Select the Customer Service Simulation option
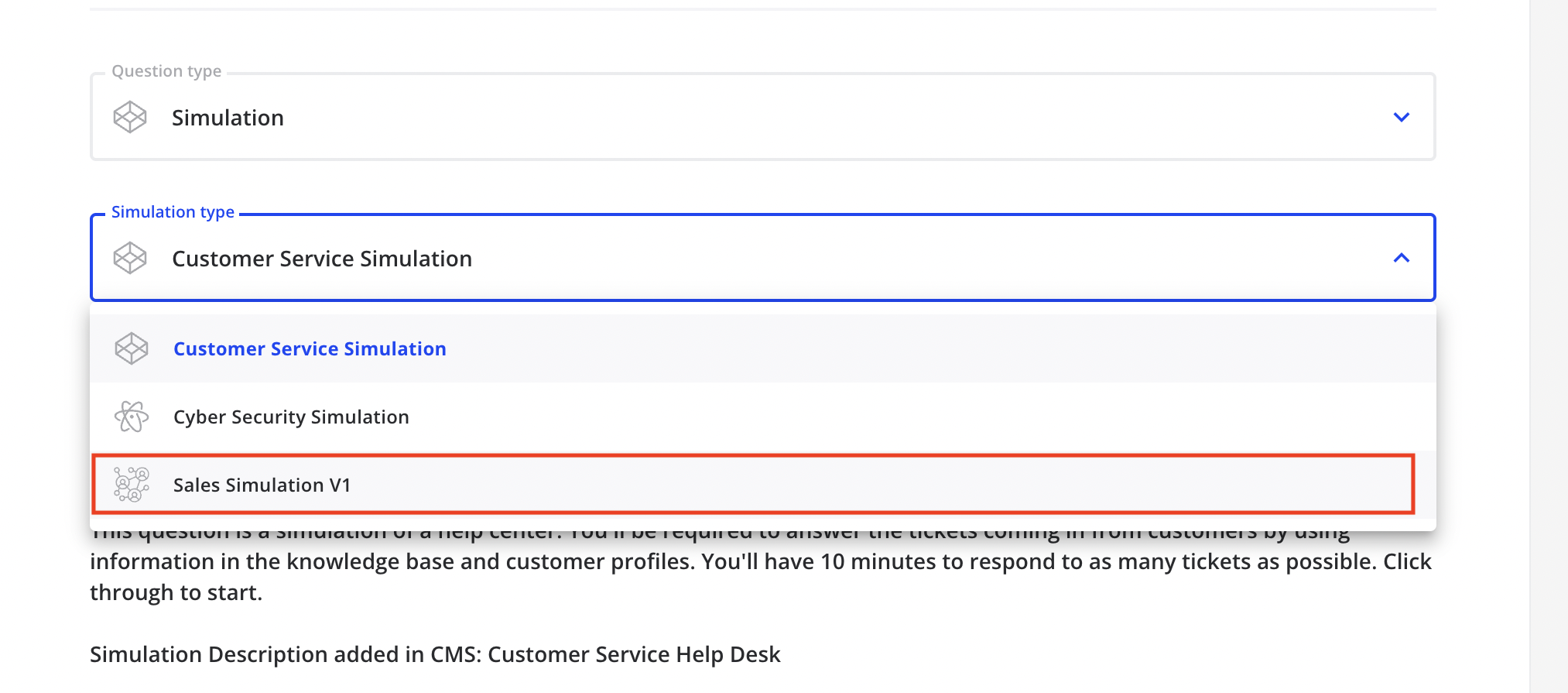This screenshot has width=1568, height=693. [x=762, y=348]
